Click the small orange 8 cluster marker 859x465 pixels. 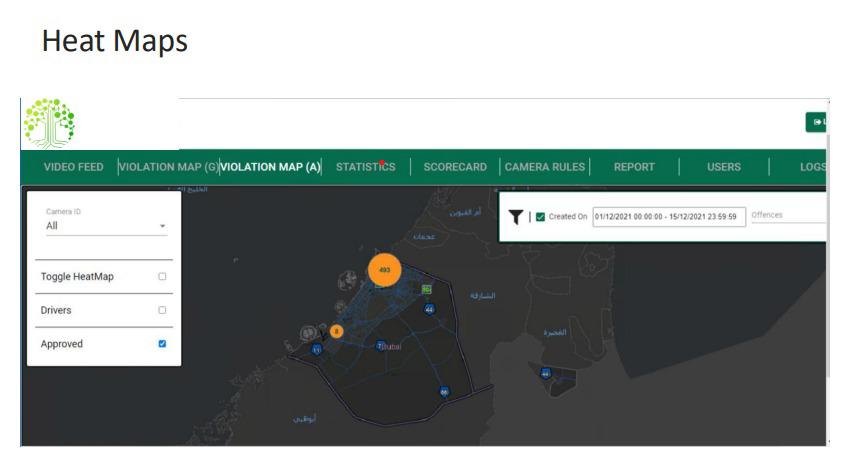[x=336, y=331]
